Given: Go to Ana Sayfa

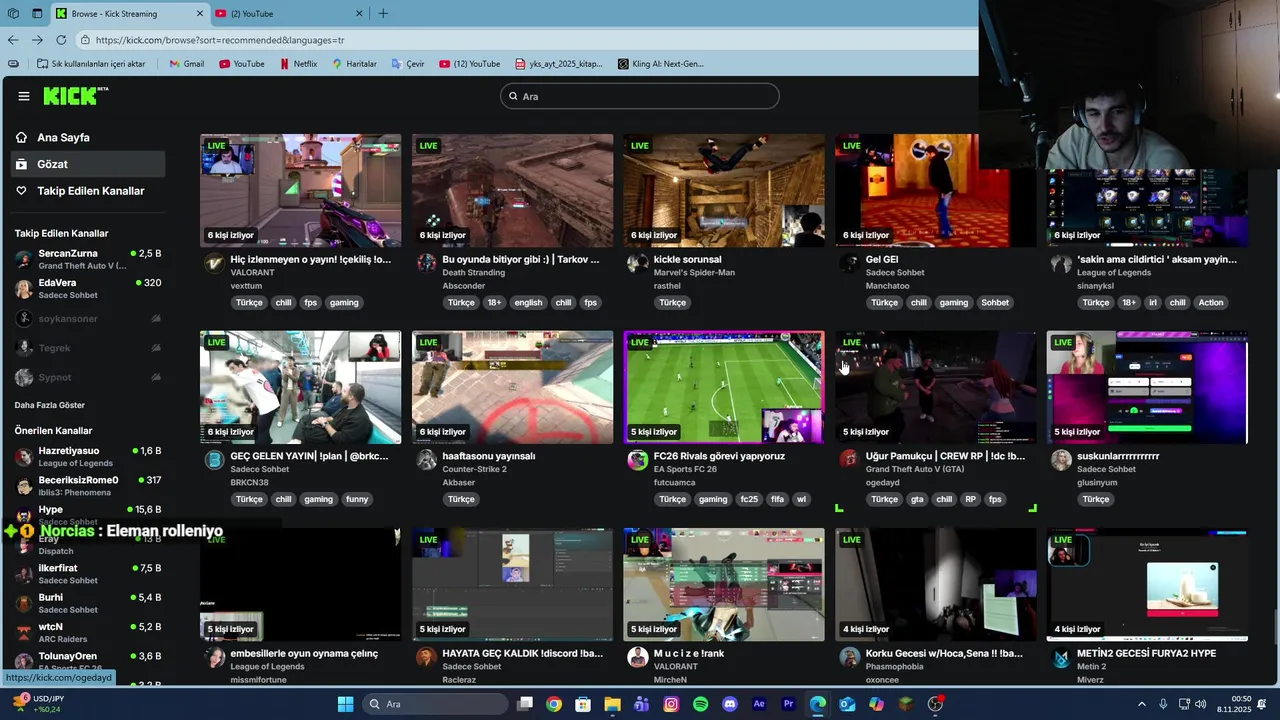Looking at the screenshot, I should 88,137.
